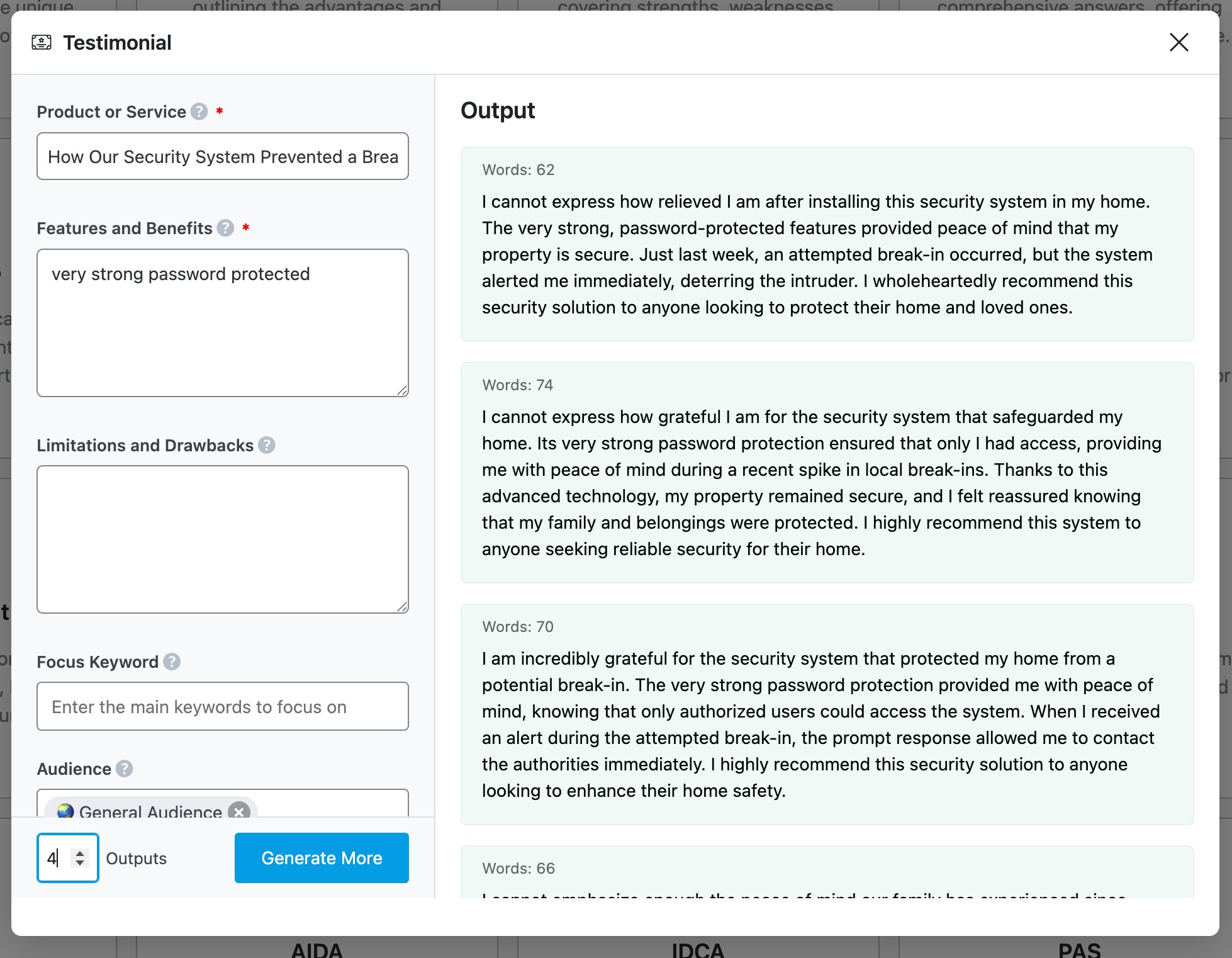This screenshot has height=958, width=1232.
Task: Click the Features and Benefits resize handle
Action: 403,391
